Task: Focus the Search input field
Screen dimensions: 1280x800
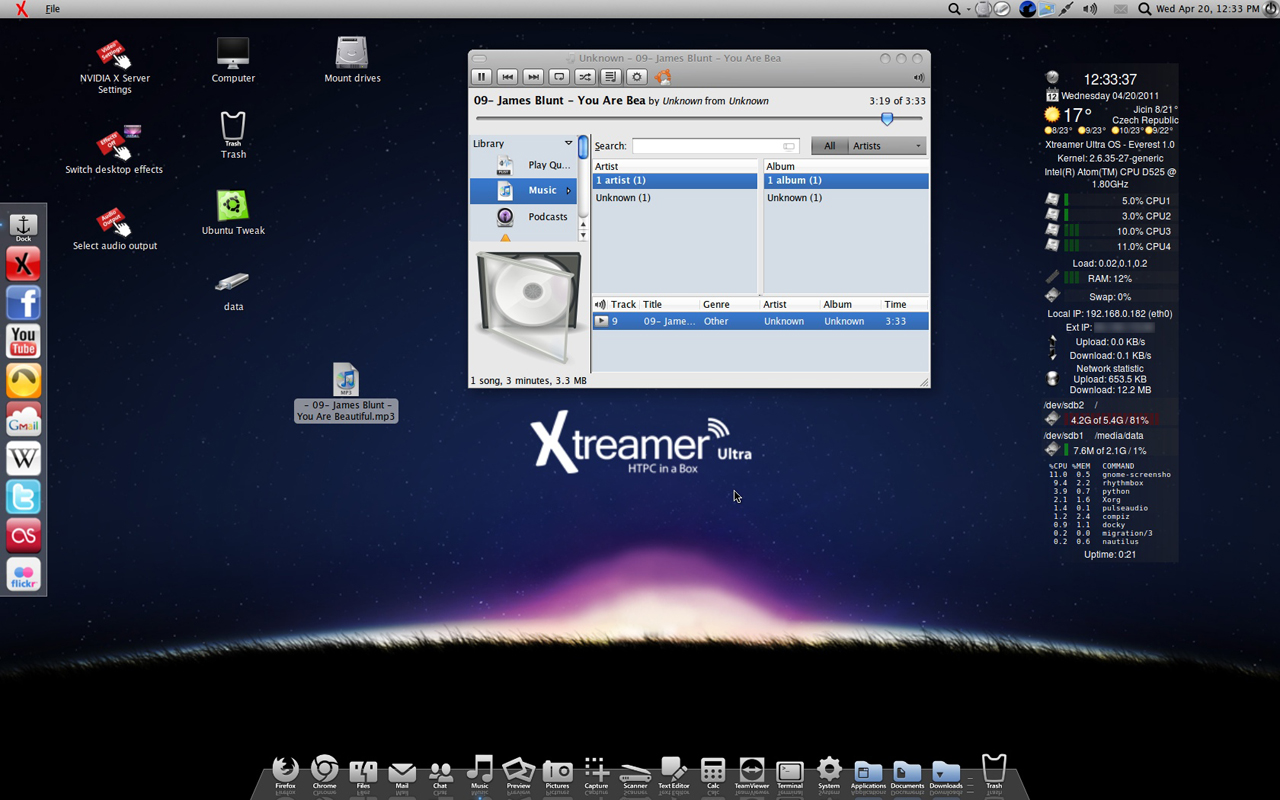Action: click(x=715, y=146)
